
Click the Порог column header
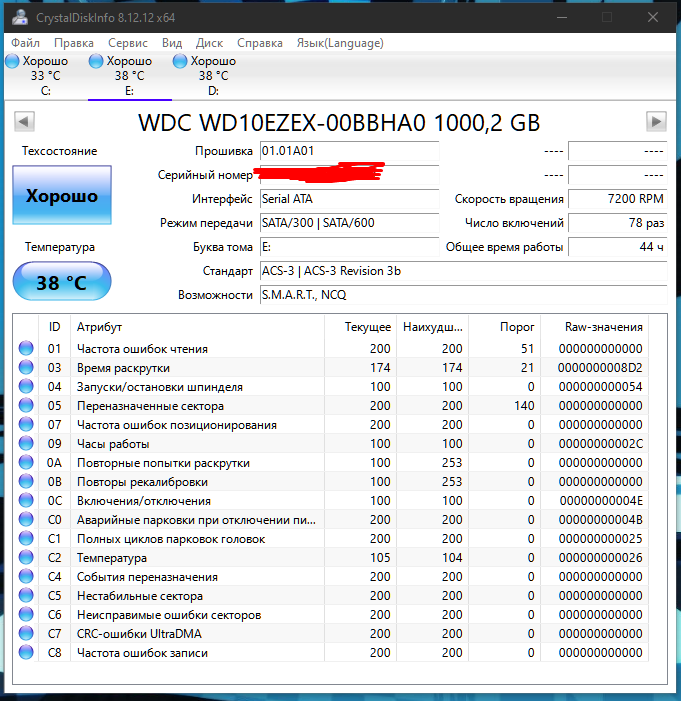[x=504, y=327]
